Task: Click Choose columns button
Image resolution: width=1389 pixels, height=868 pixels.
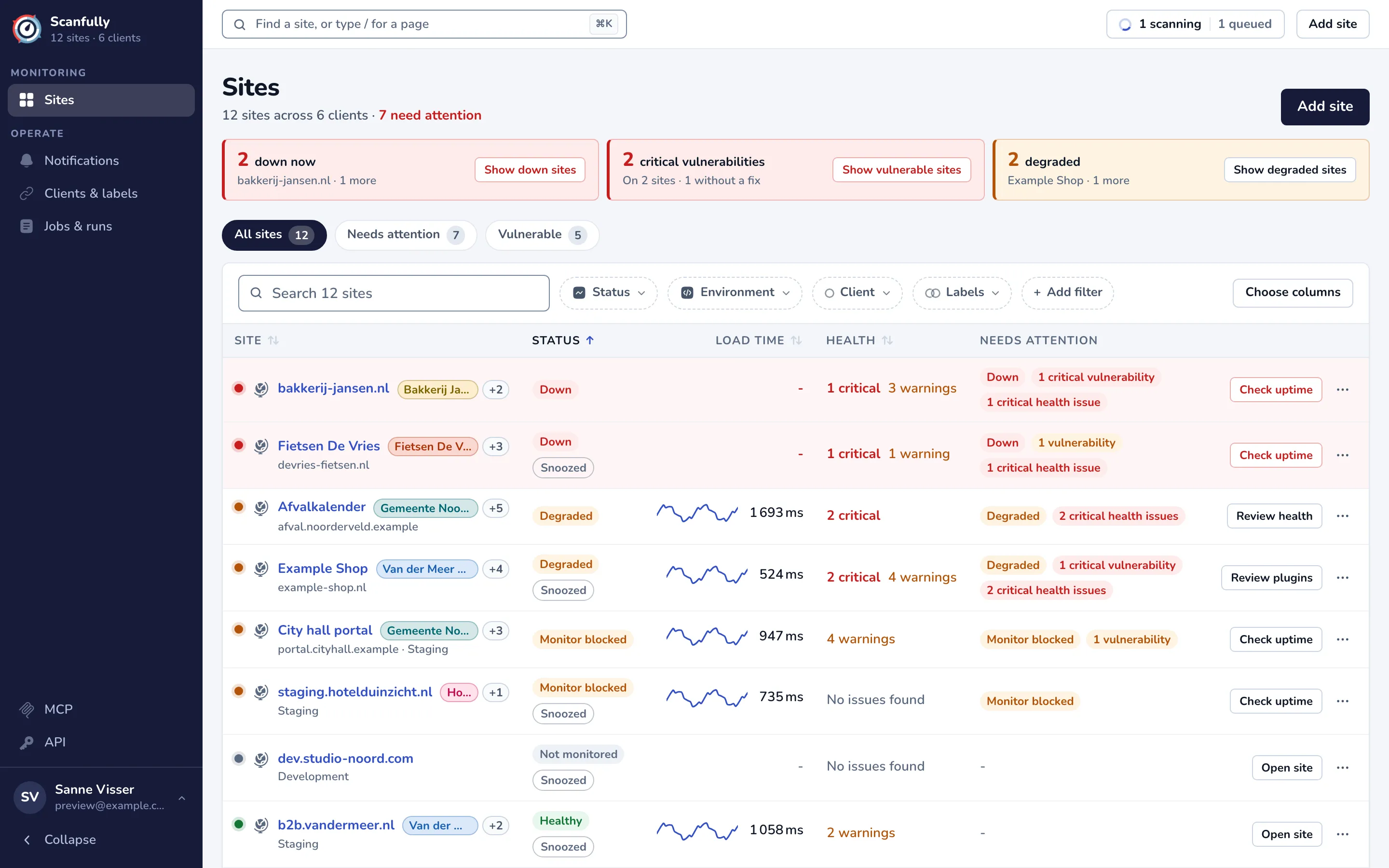Action: tap(1293, 293)
